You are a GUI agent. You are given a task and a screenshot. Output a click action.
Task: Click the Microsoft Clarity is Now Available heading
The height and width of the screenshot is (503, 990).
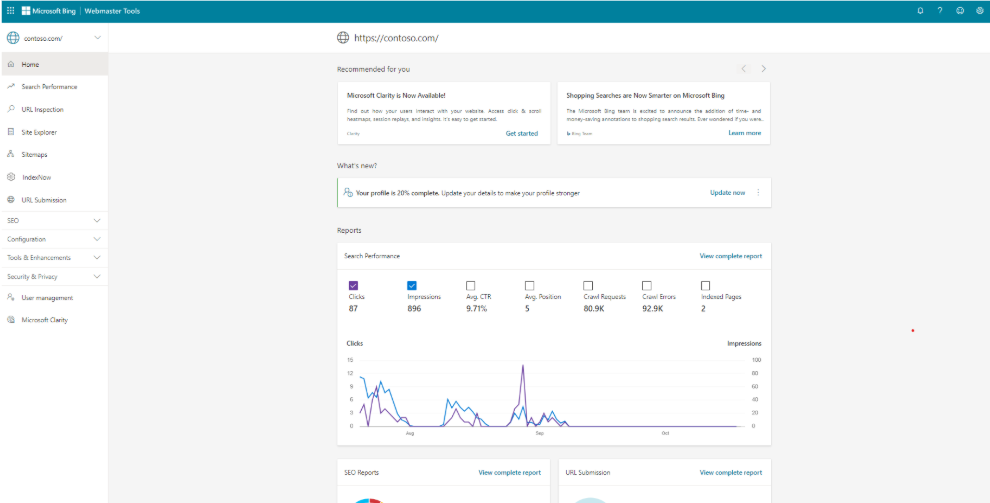[397, 95]
